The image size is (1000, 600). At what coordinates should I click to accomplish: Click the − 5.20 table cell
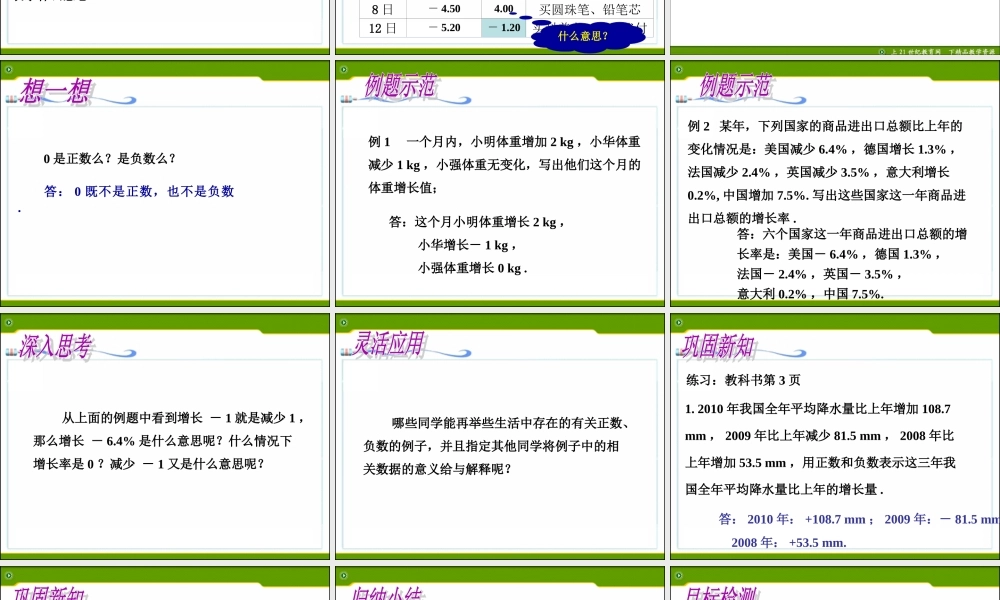[444, 28]
